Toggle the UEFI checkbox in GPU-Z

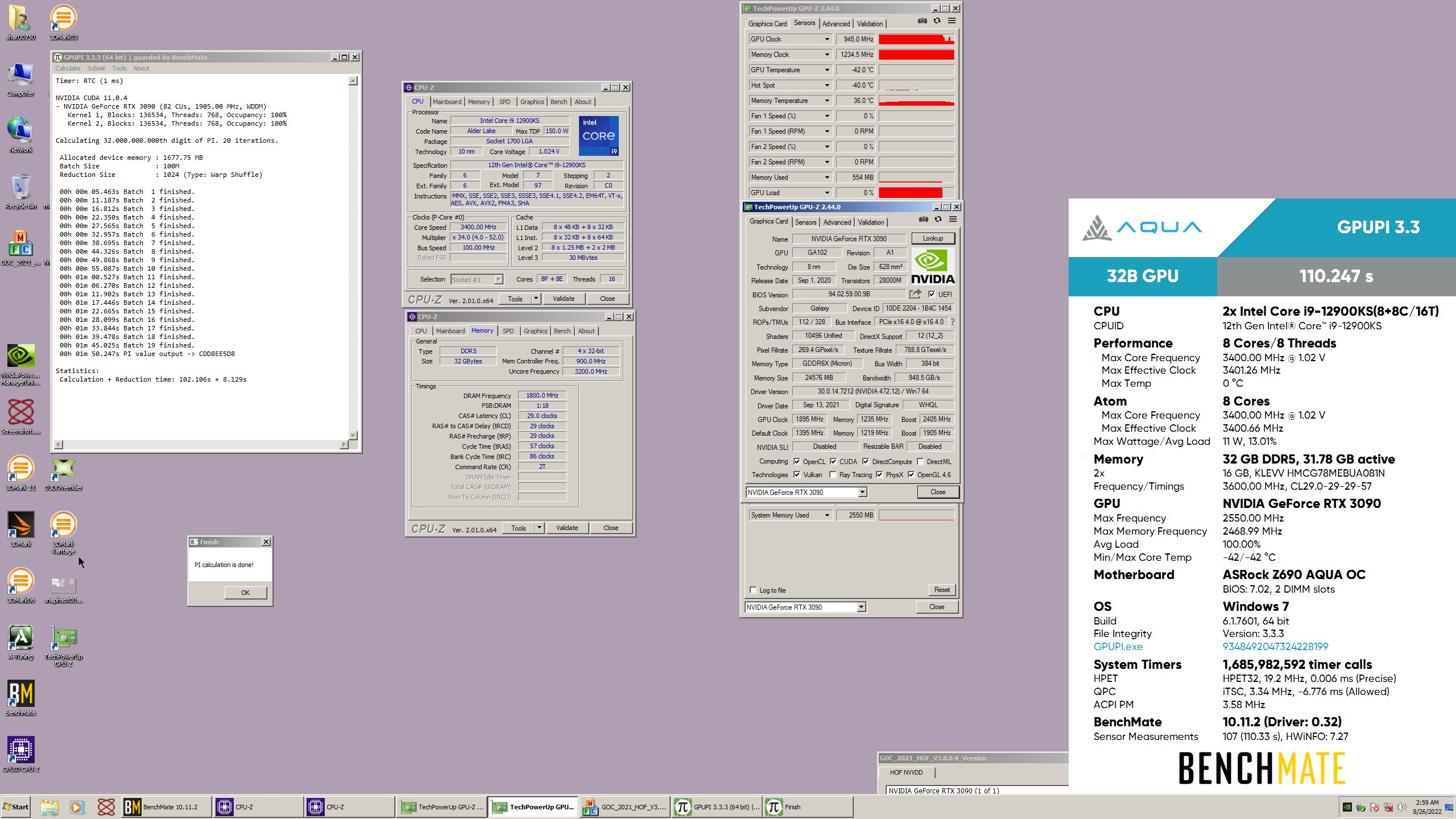tap(931, 295)
